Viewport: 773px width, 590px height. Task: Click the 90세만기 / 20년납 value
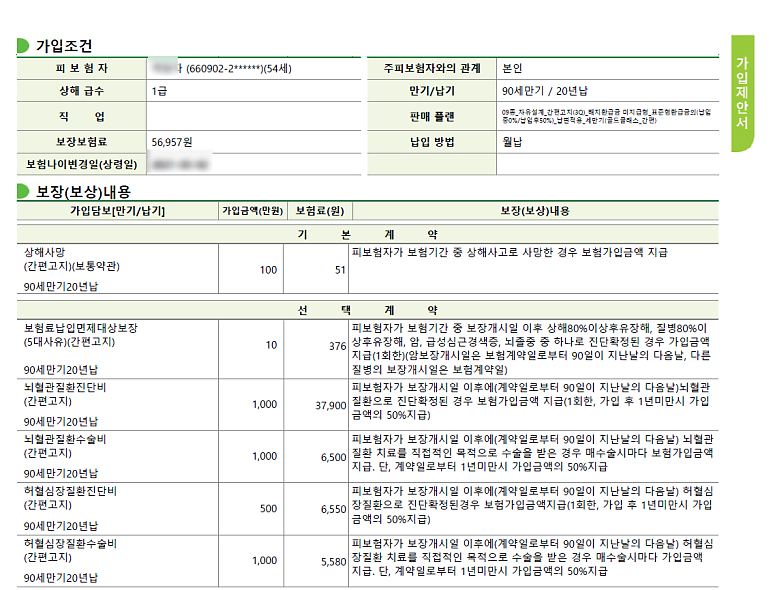coord(545,91)
